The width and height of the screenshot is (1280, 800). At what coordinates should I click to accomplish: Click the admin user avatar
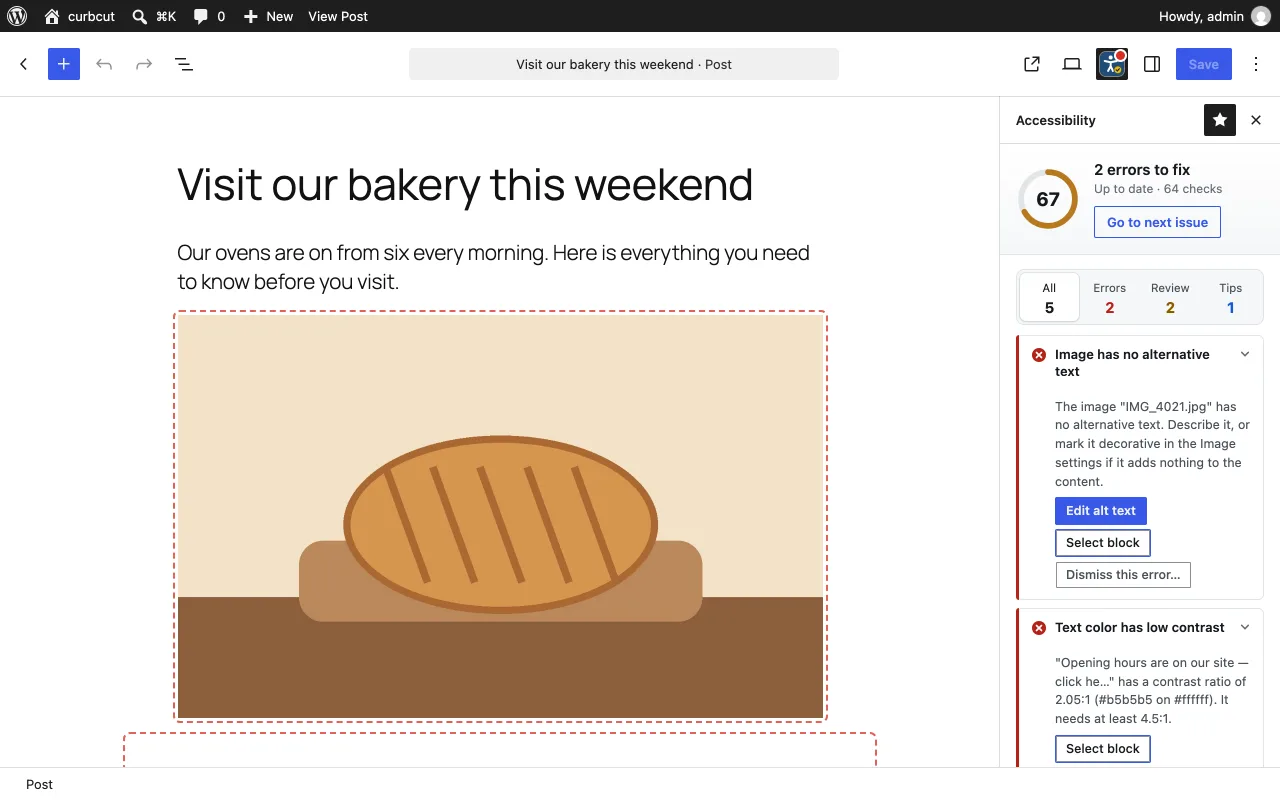[x=1261, y=16]
